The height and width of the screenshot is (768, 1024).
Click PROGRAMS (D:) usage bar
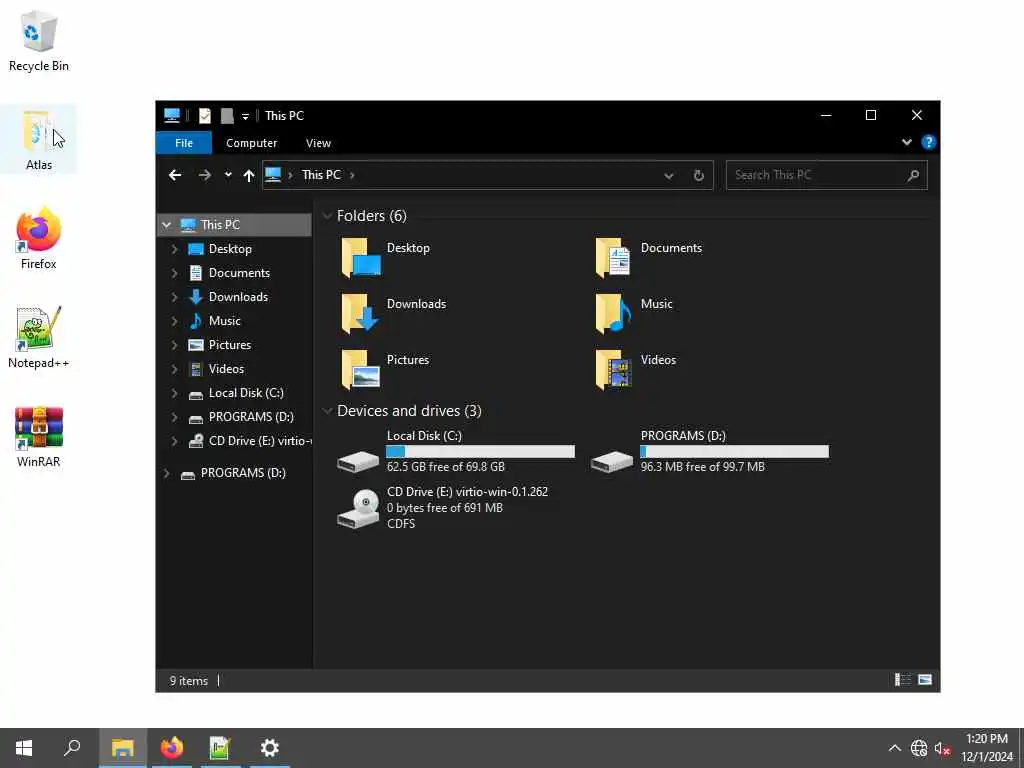click(x=735, y=451)
